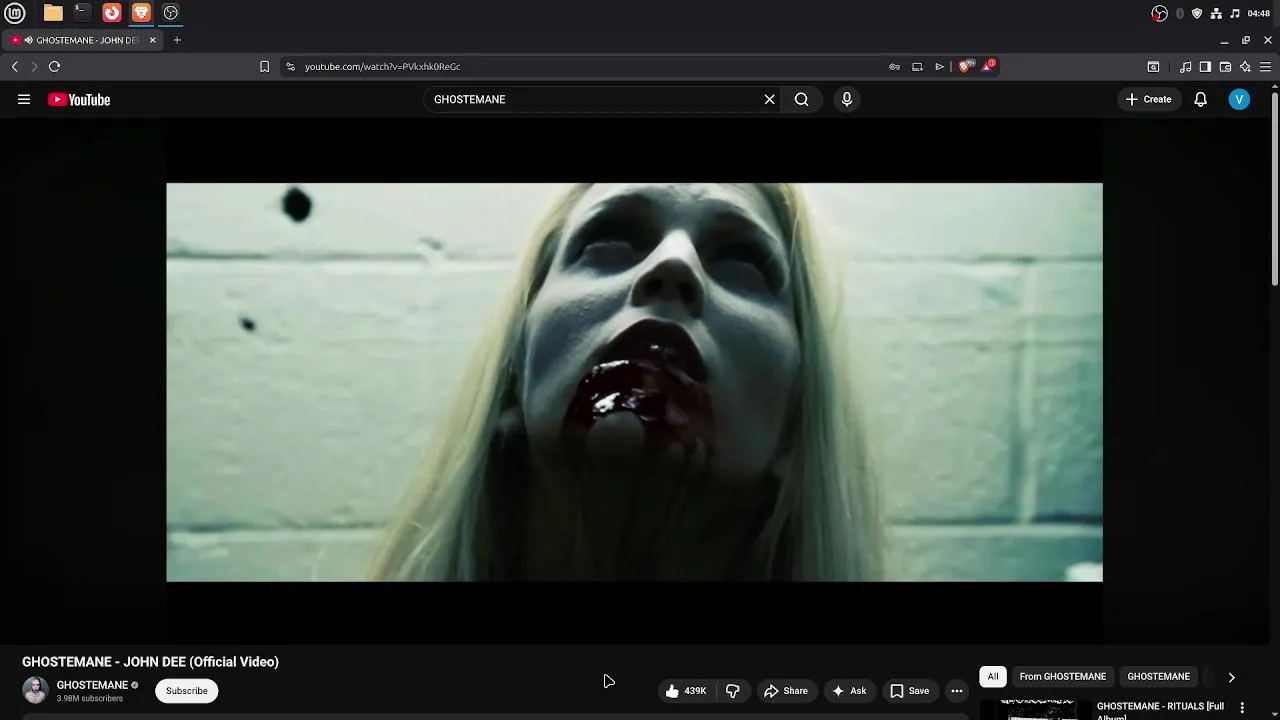Open the Bluetooth tray icon
The height and width of the screenshot is (720, 1280).
[x=1180, y=13]
